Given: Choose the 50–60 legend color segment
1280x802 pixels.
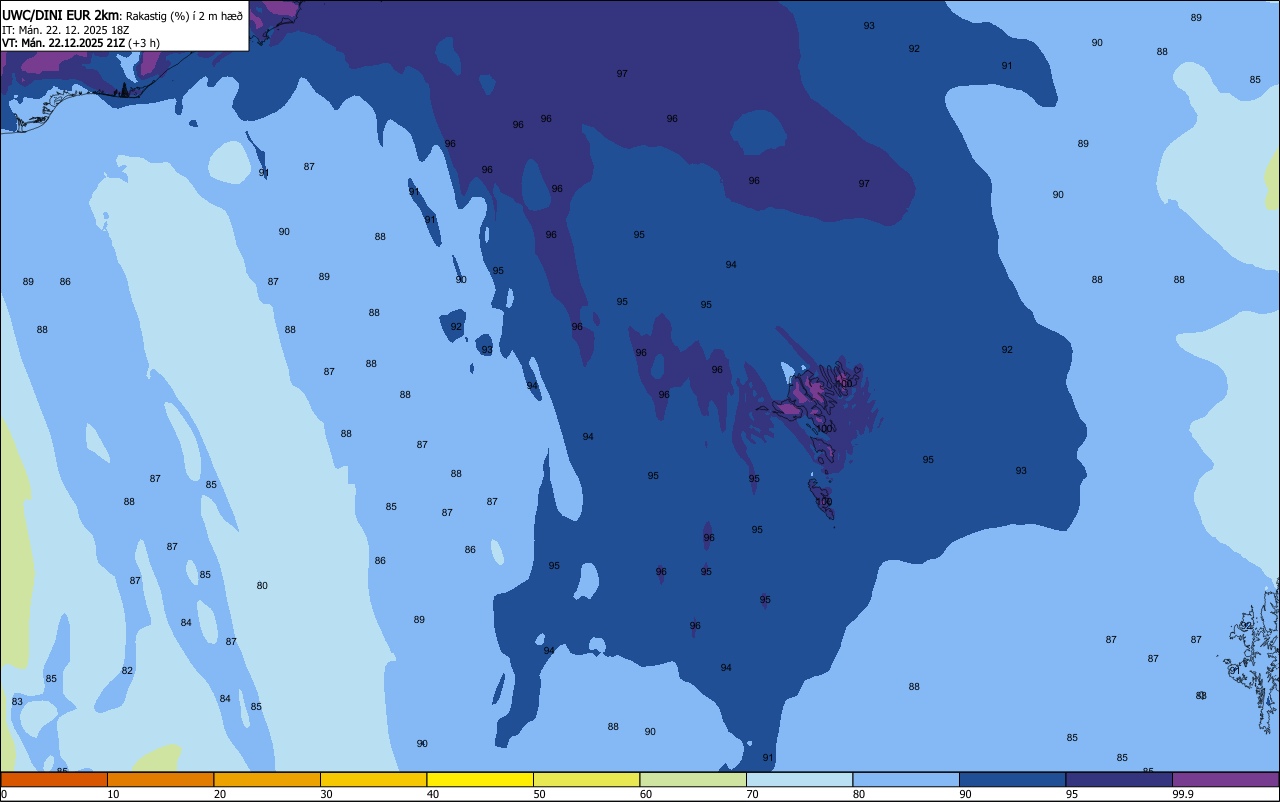Looking at the screenshot, I should [586, 779].
